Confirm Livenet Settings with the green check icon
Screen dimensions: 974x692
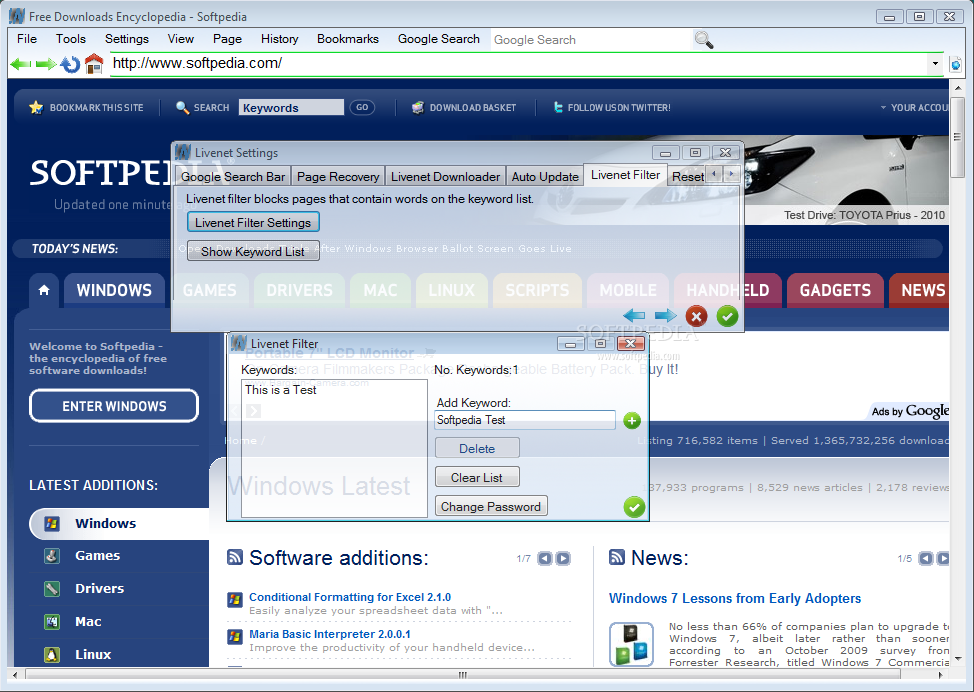pyautogui.click(x=727, y=316)
